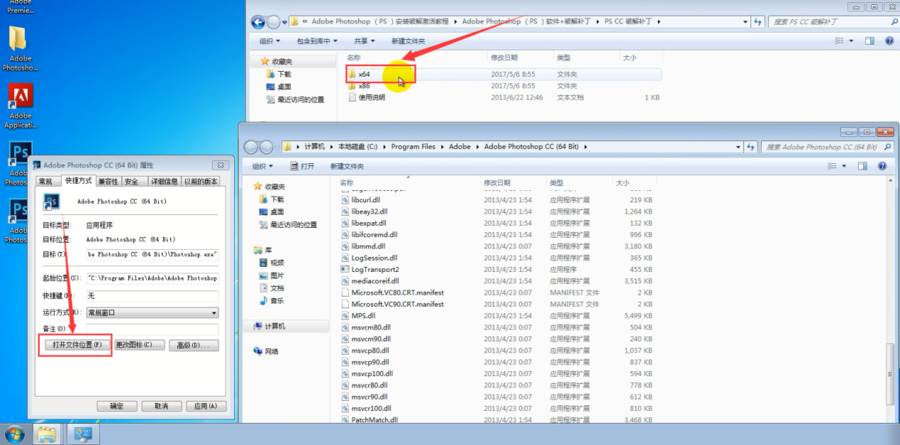
Task: Click the 快捷键 input field
Action: [x=151, y=296]
